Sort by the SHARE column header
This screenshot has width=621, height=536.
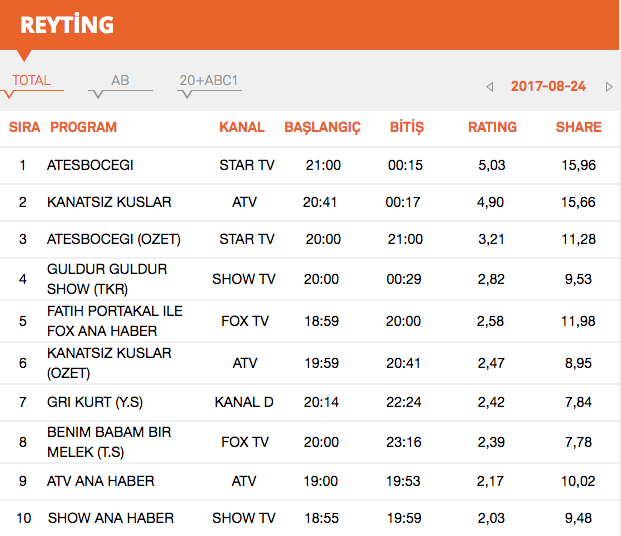click(578, 127)
